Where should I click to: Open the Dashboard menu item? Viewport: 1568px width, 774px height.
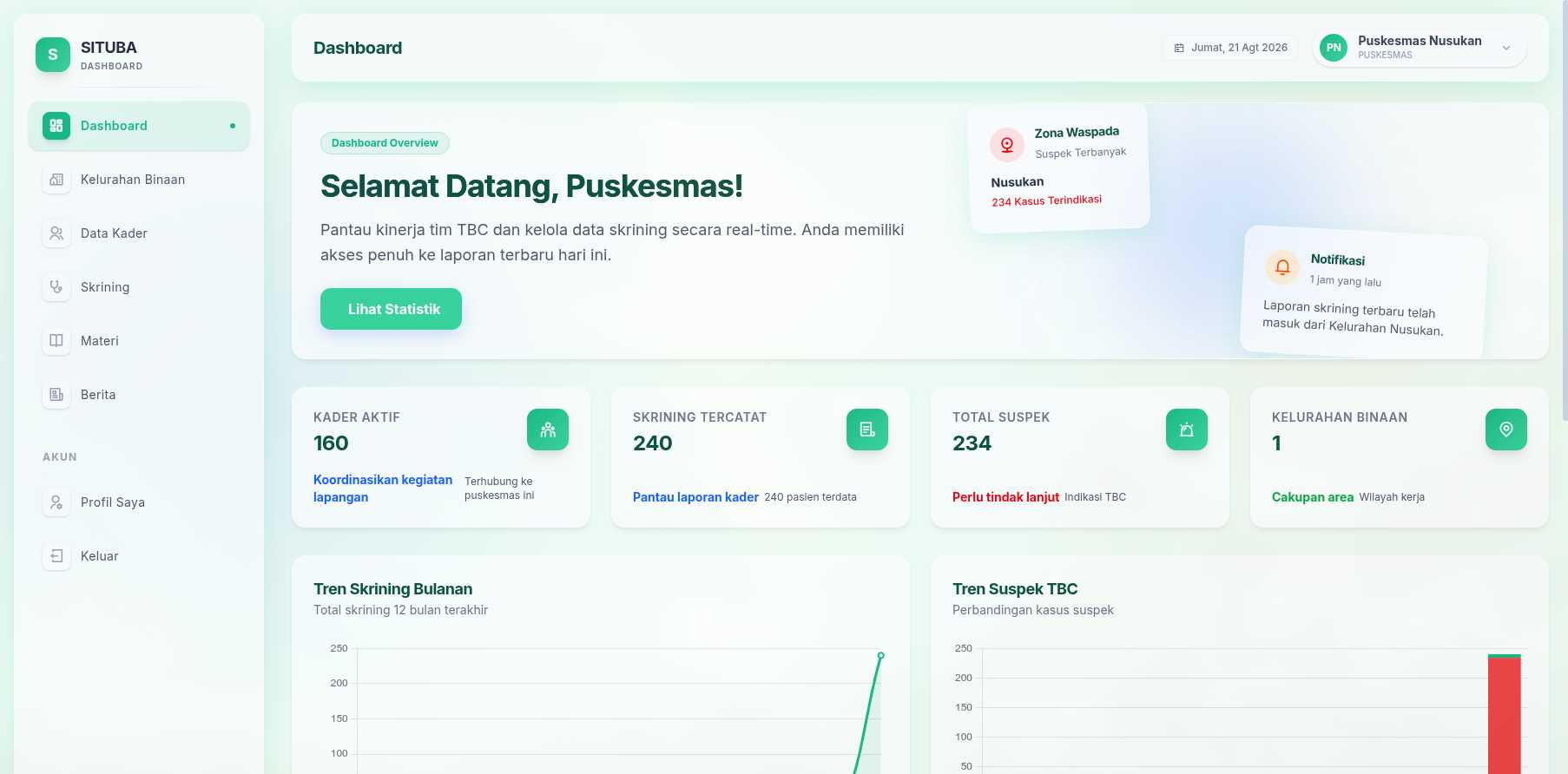(x=139, y=126)
